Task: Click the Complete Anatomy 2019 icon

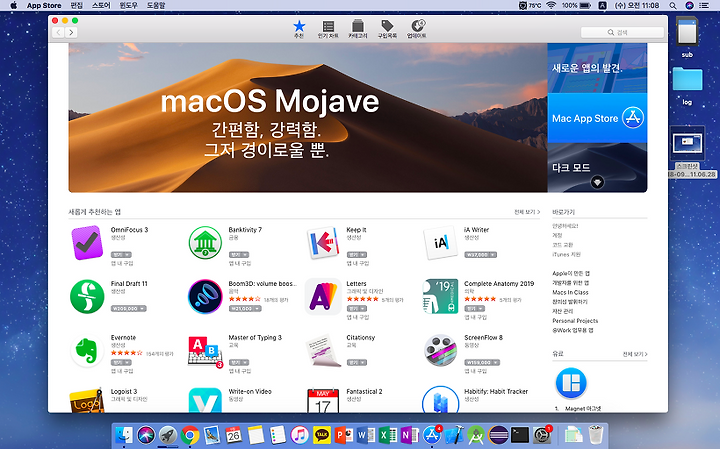Action: point(440,297)
